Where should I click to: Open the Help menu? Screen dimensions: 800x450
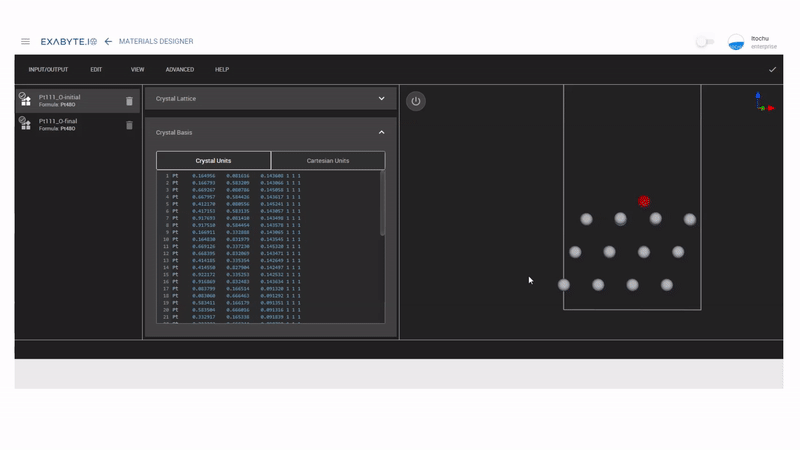pyautogui.click(x=222, y=69)
